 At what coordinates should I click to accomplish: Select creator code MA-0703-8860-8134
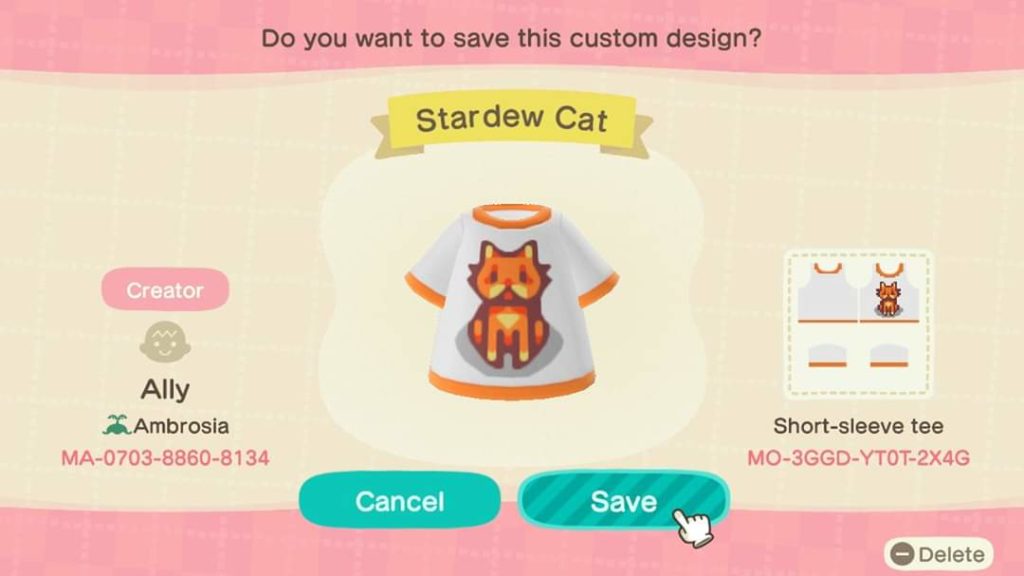pyautogui.click(x=165, y=458)
